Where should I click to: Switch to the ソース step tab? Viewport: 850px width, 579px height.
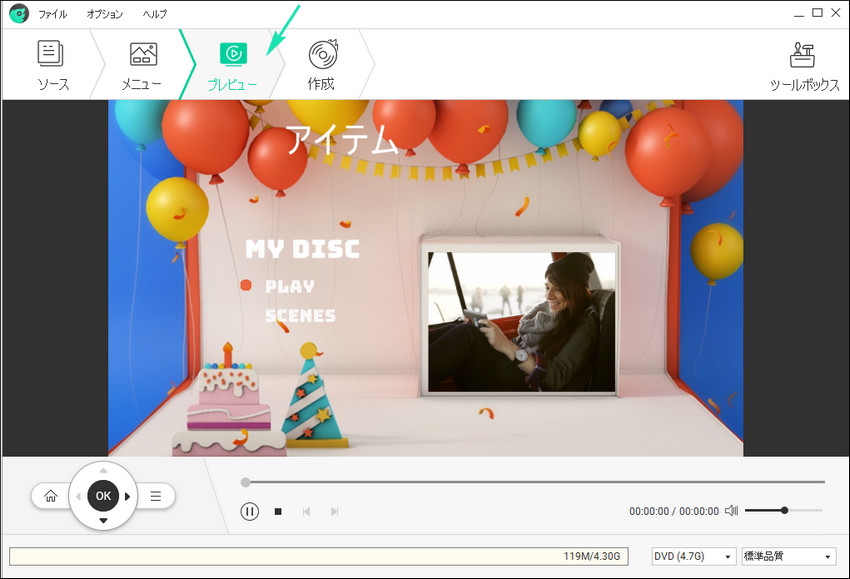pos(53,65)
